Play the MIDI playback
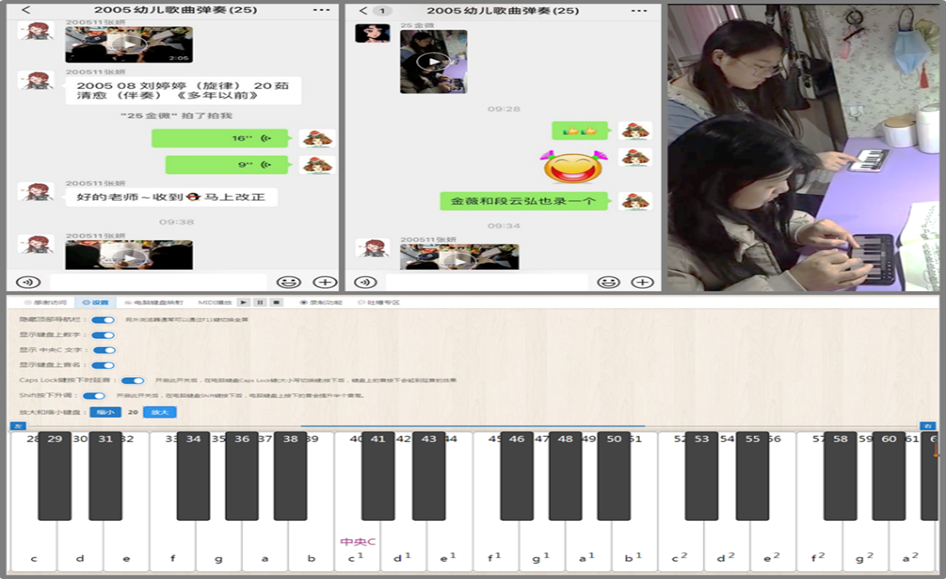This screenshot has height=579, width=946. pyautogui.click(x=243, y=302)
